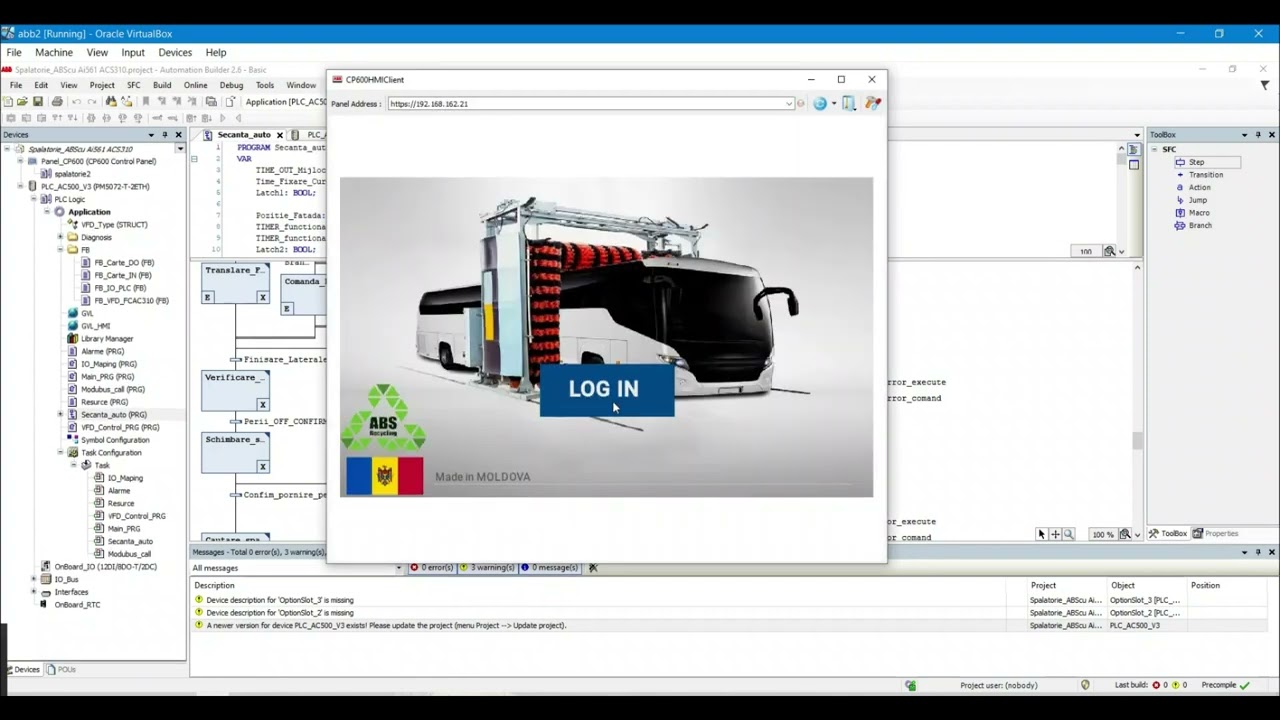Click the zoom magnifier icon beside the 100 field
Screen dimensions: 1280x720
pyautogui.click(x=1110, y=251)
